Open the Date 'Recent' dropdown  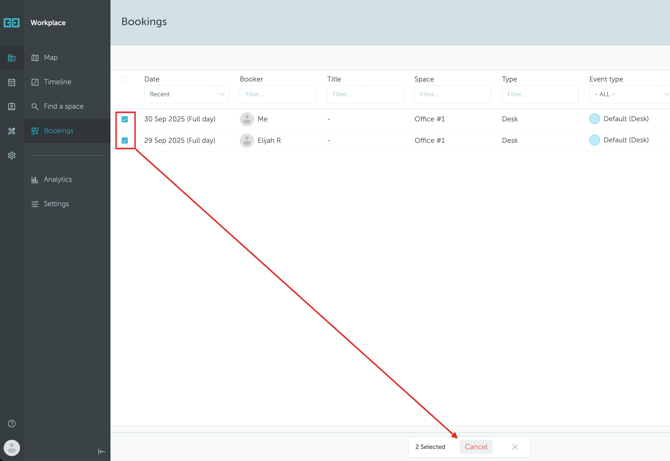tap(186, 94)
